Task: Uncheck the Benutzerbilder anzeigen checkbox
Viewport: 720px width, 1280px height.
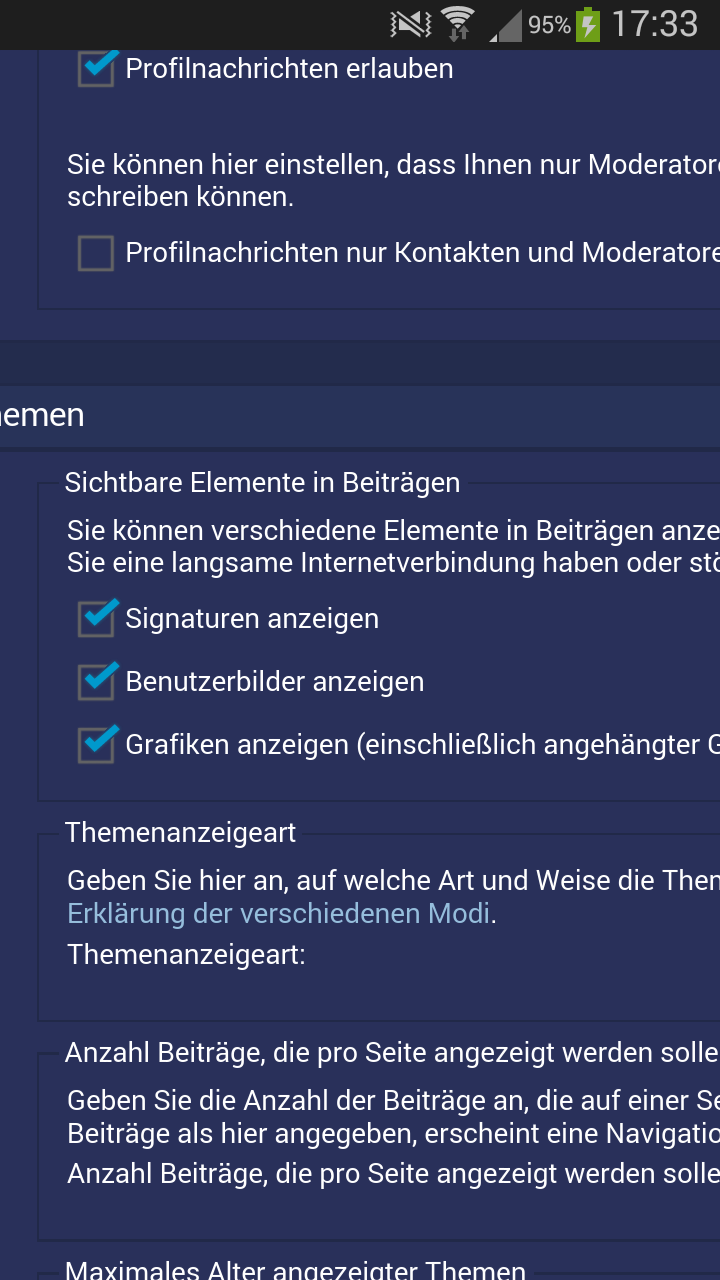Action: (x=96, y=681)
